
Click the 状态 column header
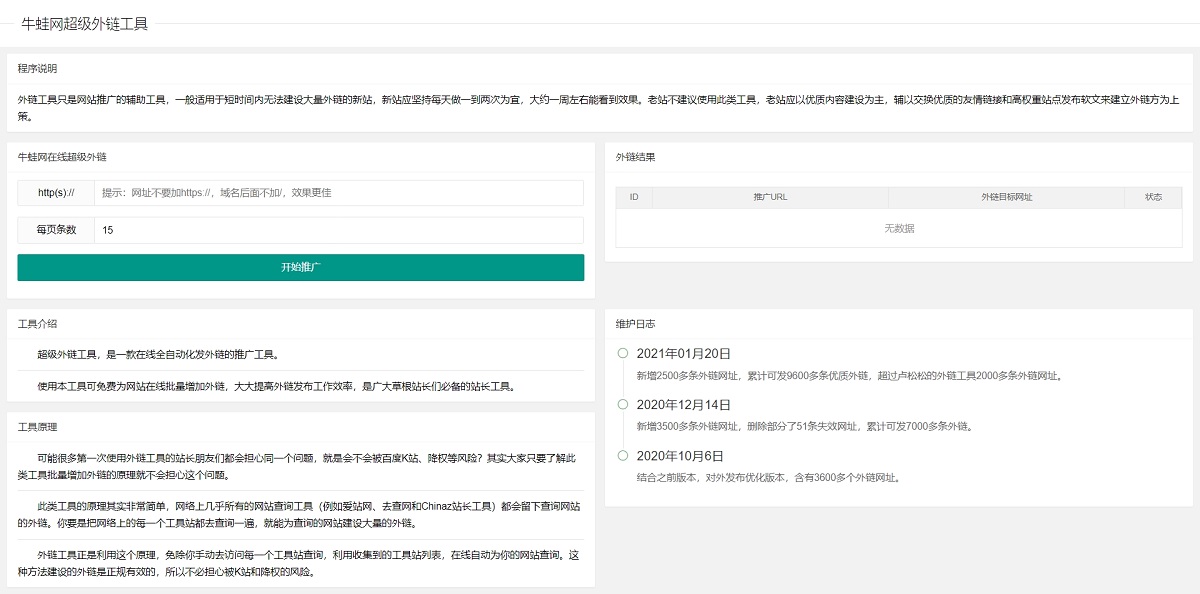(1152, 197)
